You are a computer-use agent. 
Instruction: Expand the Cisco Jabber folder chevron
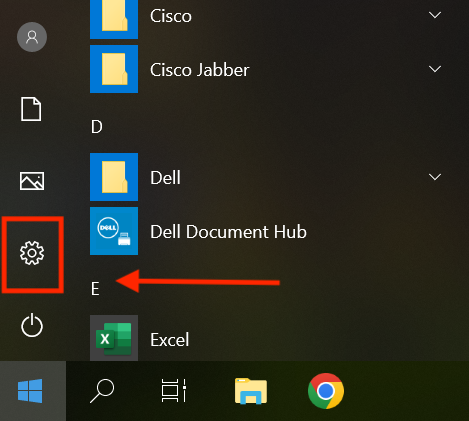coord(435,69)
